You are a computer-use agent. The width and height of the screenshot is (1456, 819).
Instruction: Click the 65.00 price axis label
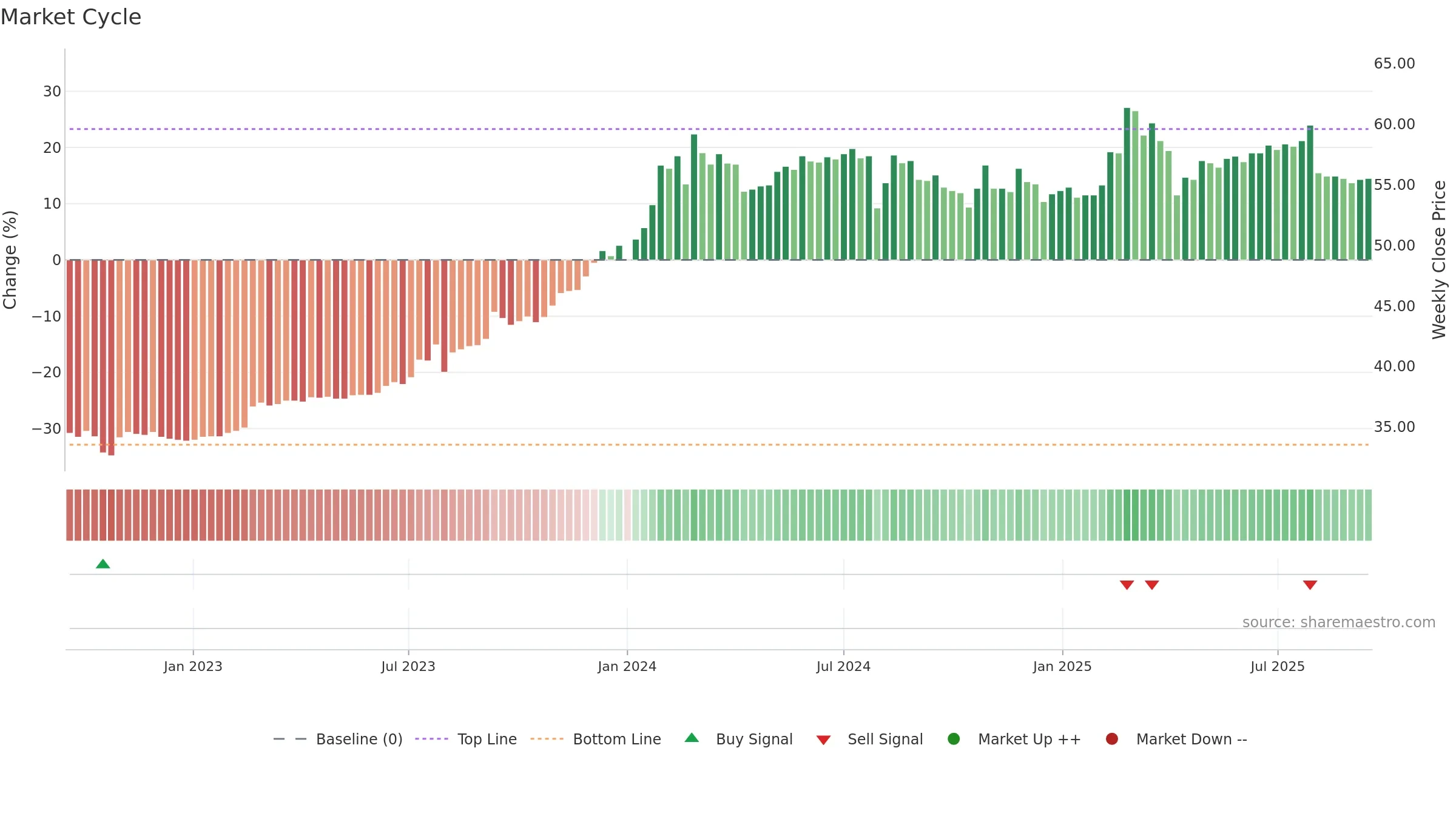[1394, 64]
